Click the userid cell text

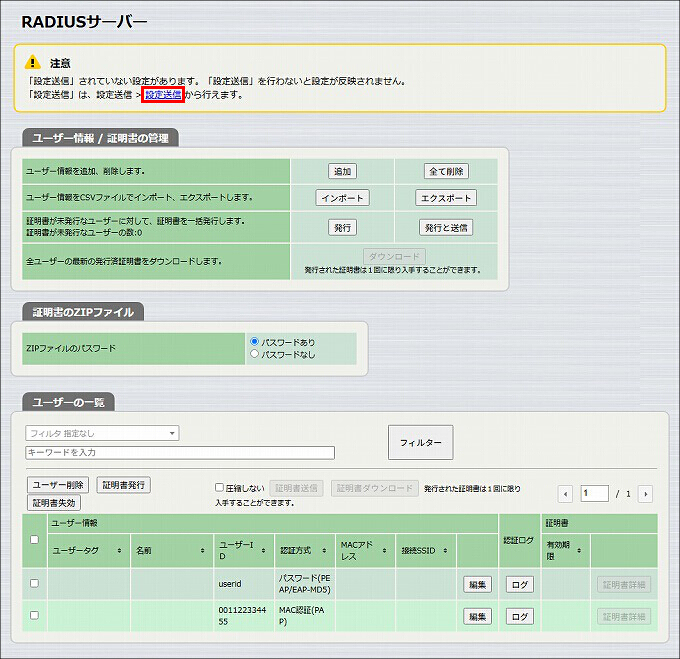[230, 584]
